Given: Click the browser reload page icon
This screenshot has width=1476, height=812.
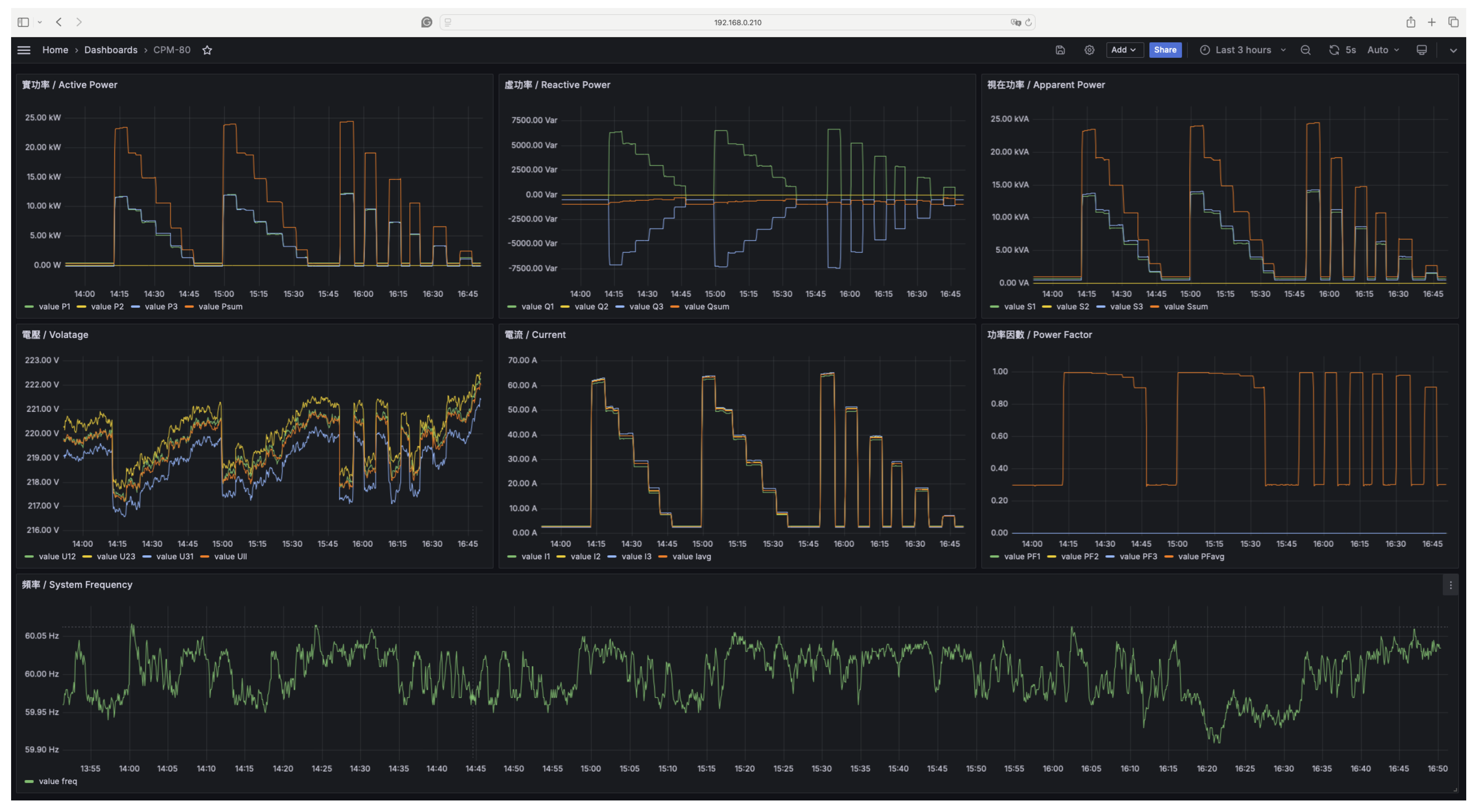Looking at the screenshot, I should tap(1029, 22).
